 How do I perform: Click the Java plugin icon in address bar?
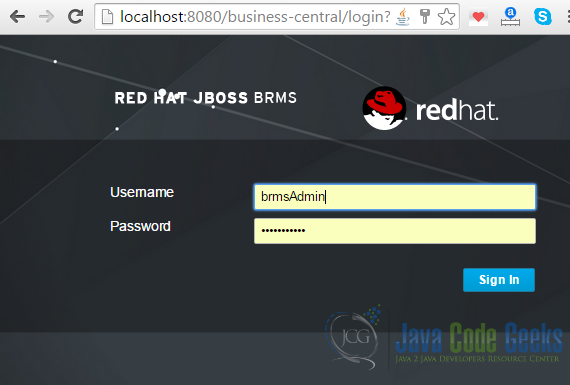coord(403,17)
